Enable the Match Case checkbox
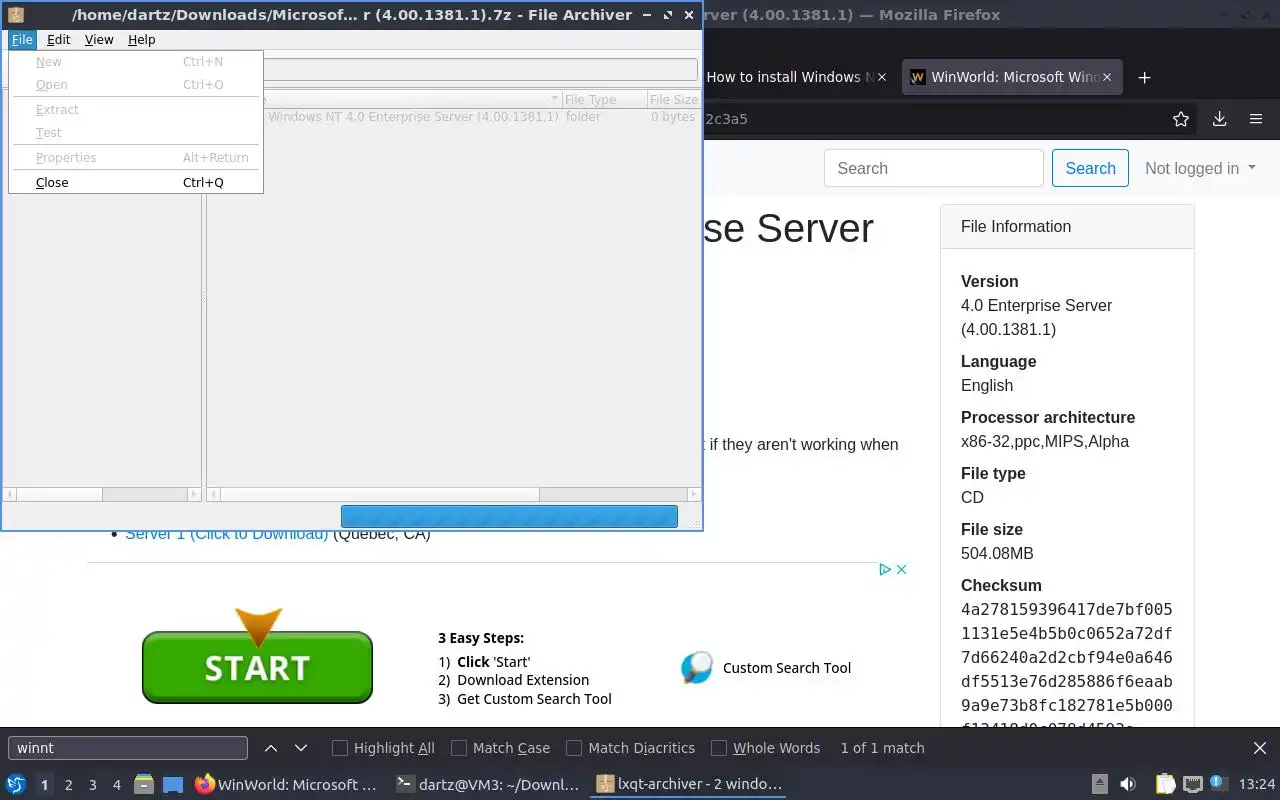Screen dimensions: 1280x800 point(459,748)
